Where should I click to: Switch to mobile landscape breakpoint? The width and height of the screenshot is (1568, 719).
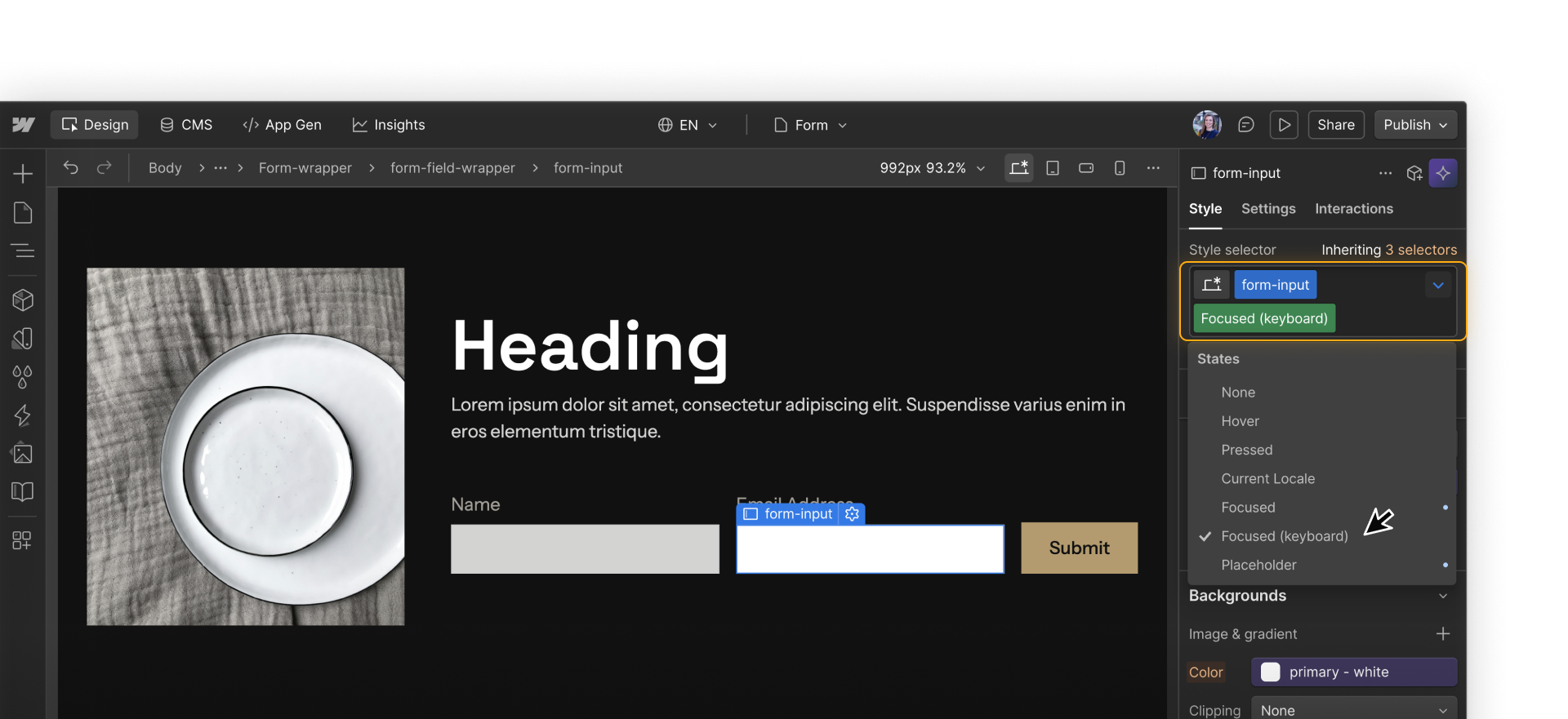click(1086, 167)
